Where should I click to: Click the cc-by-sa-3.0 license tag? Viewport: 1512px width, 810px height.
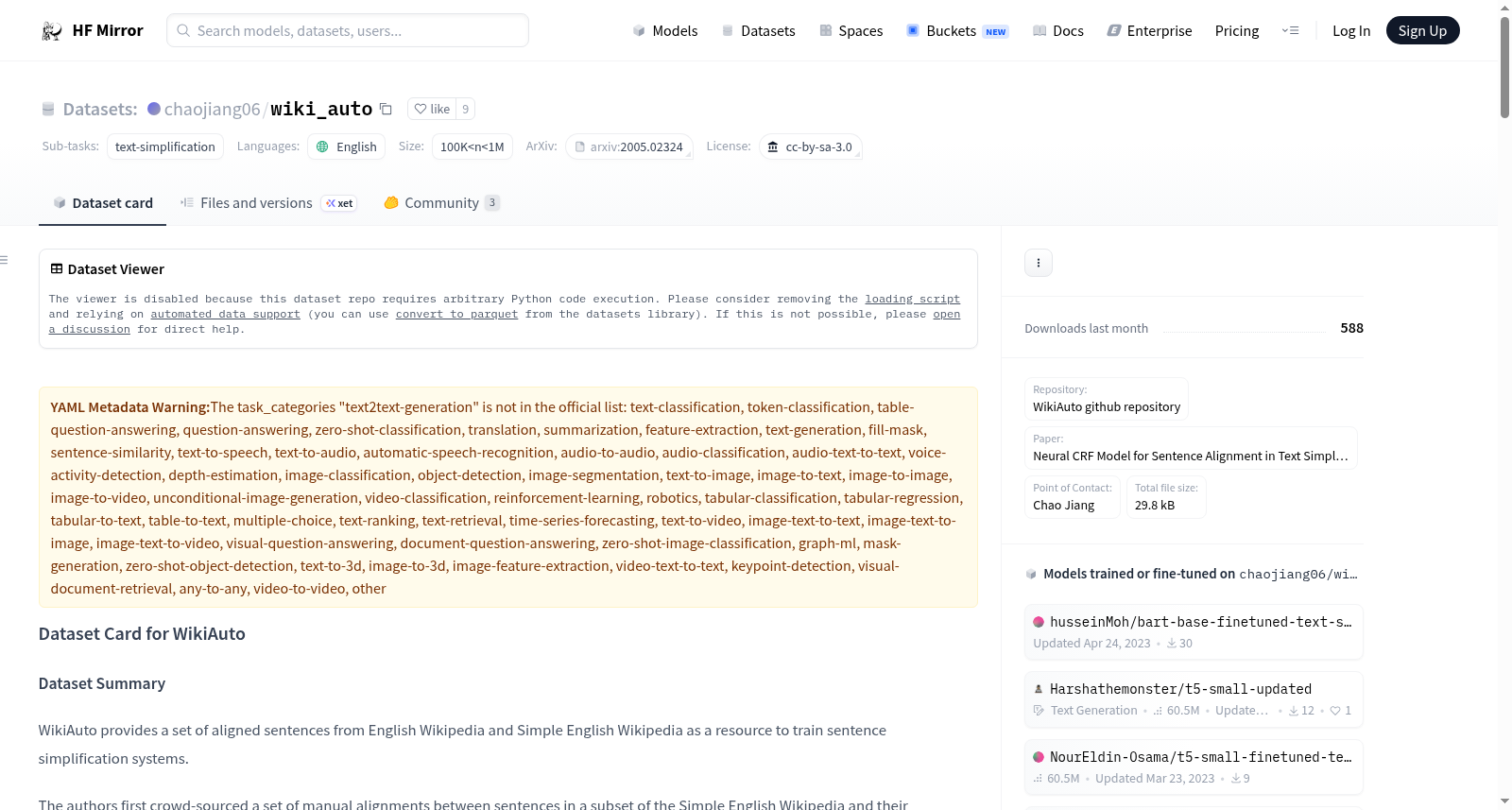tap(811, 146)
